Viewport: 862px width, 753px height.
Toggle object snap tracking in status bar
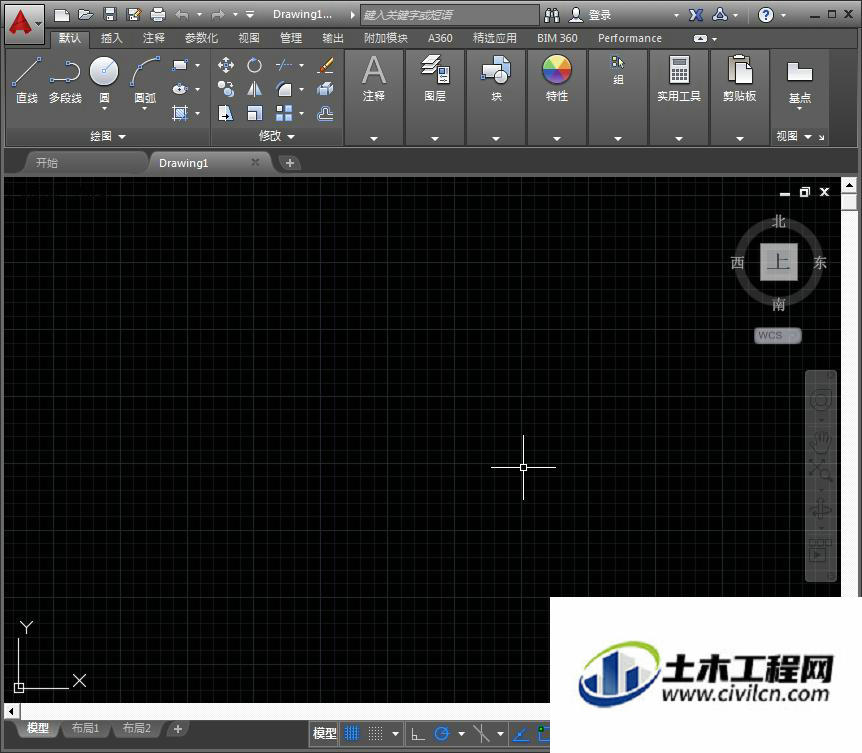tap(521, 733)
